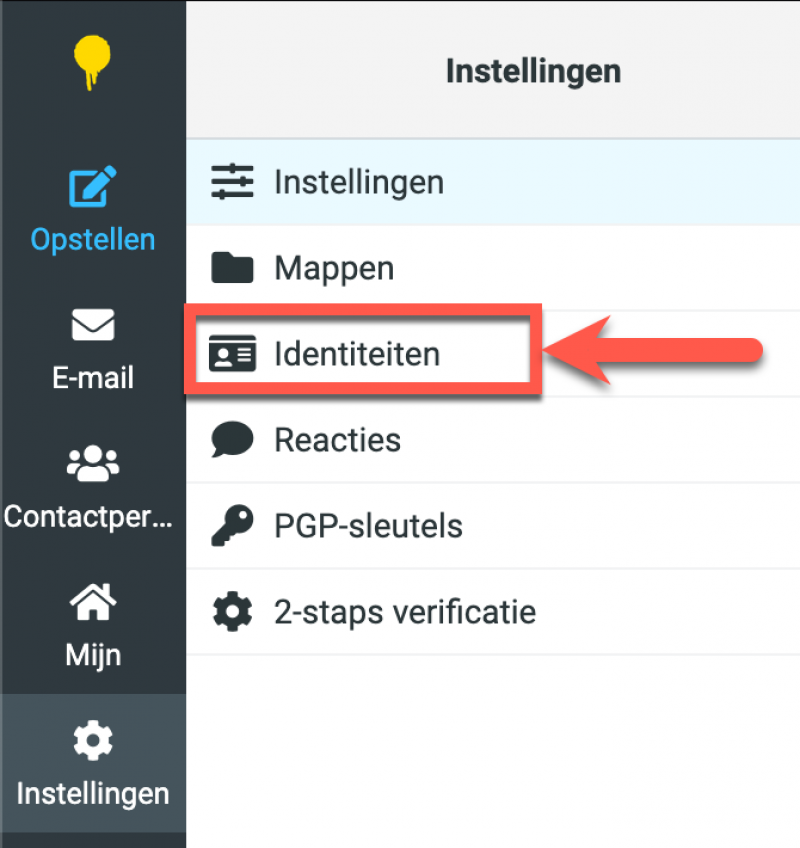800x848 pixels.
Task: Open the E-mail envelope icon
Action: click(x=93, y=322)
